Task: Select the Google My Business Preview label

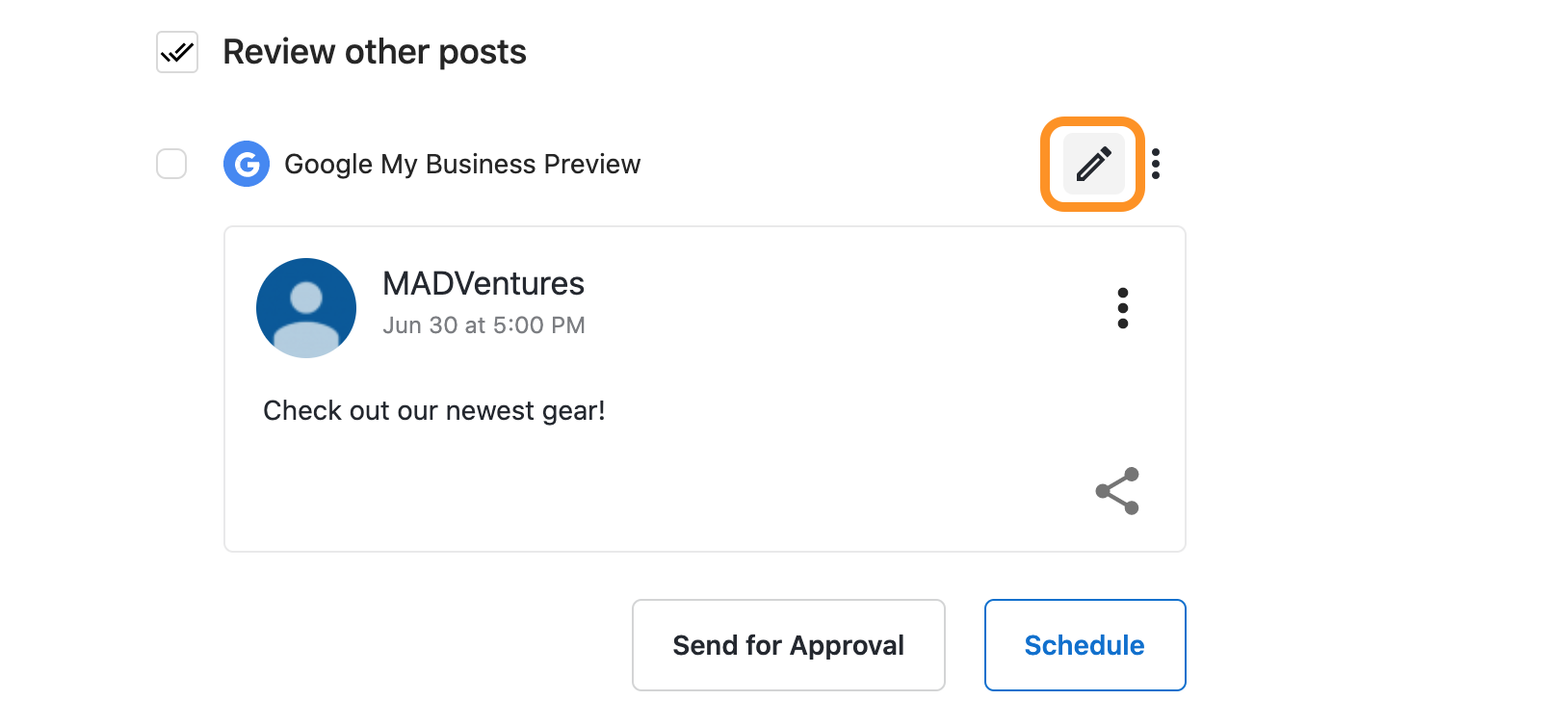Action: 462,165
